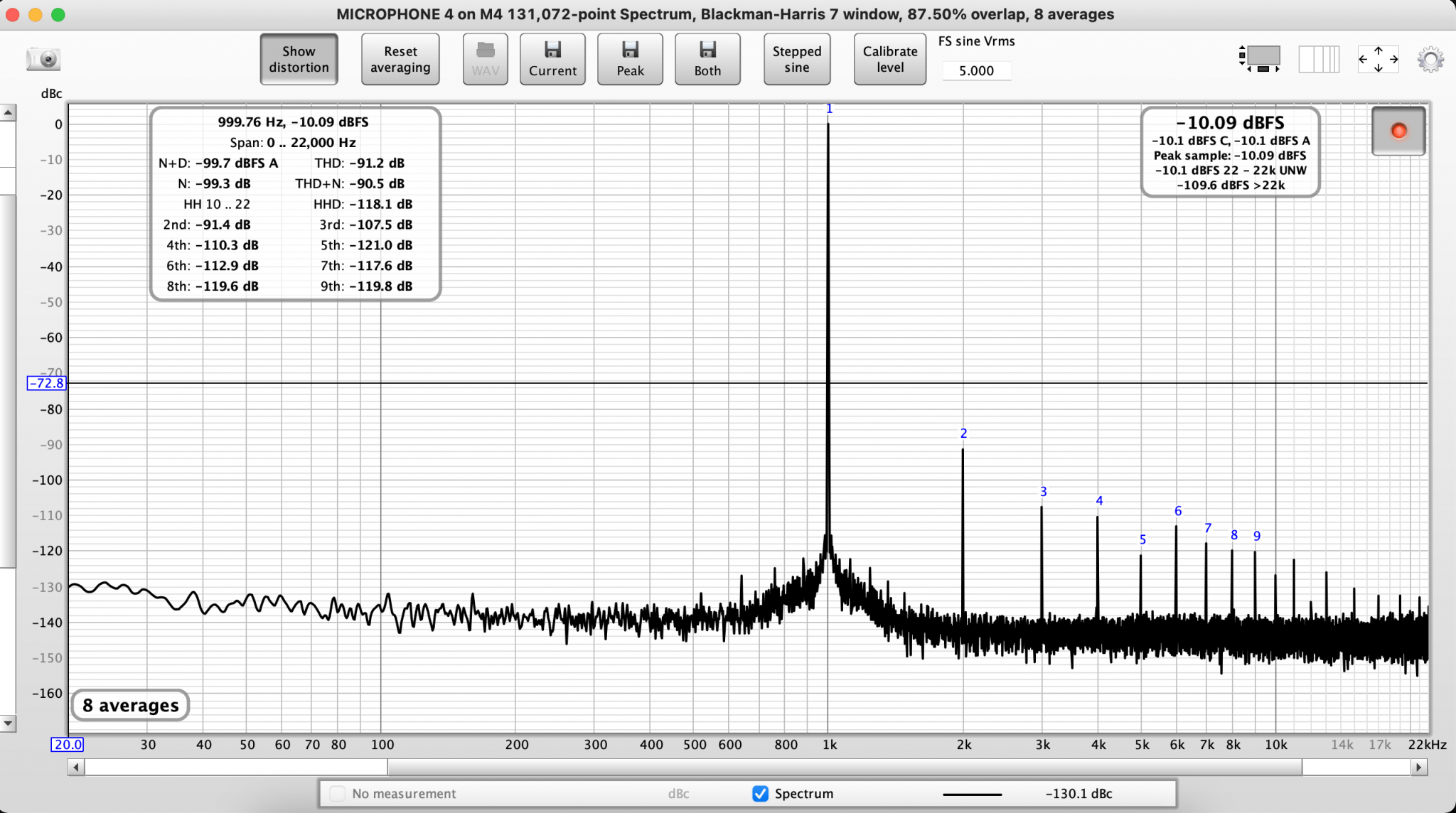The height and width of the screenshot is (813, 1456).
Task: Edit the FS sine Vrms field
Action: tap(976, 70)
